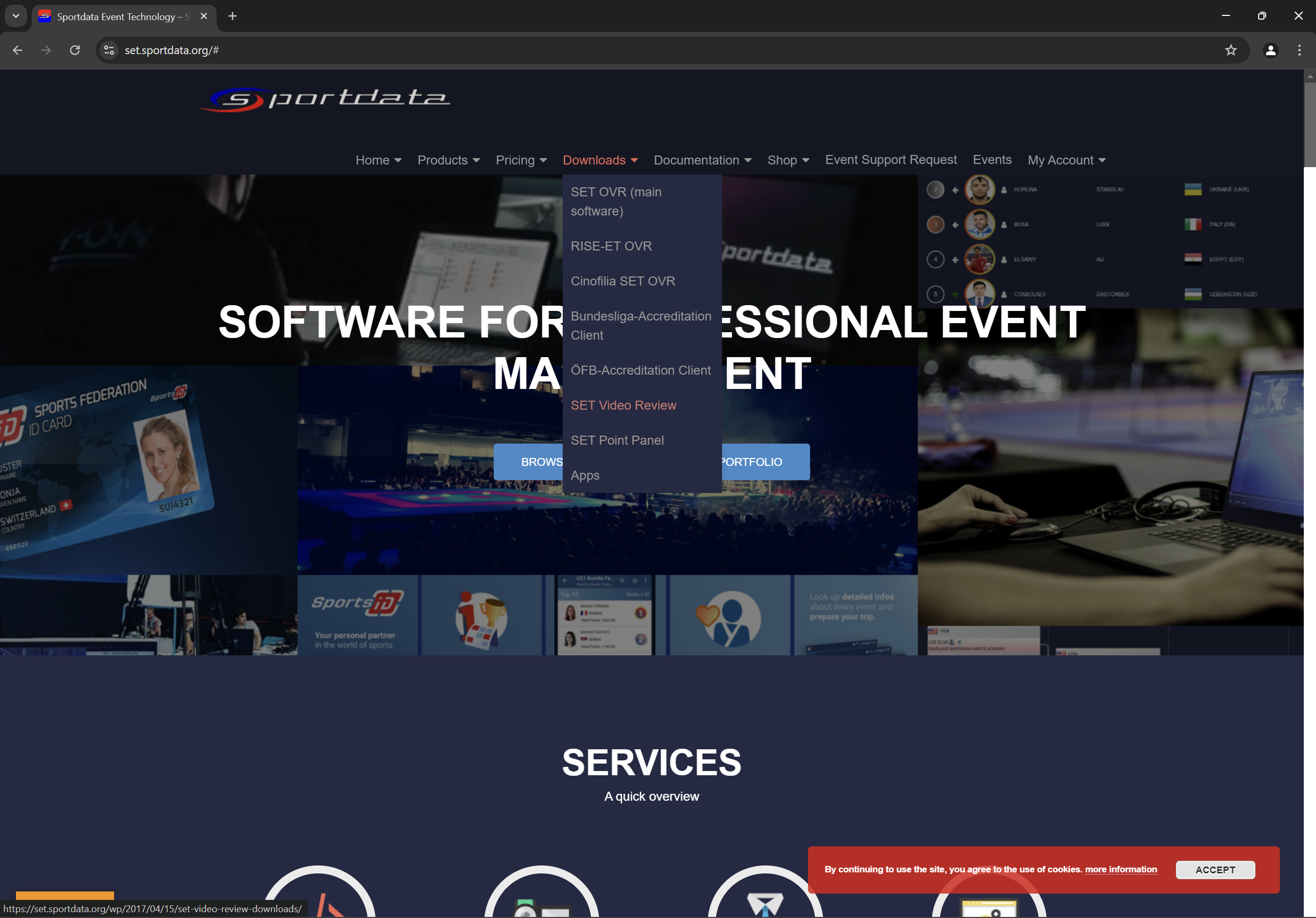Open Chrome three-dot menu
1316x918 pixels.
click(1299, 50)
